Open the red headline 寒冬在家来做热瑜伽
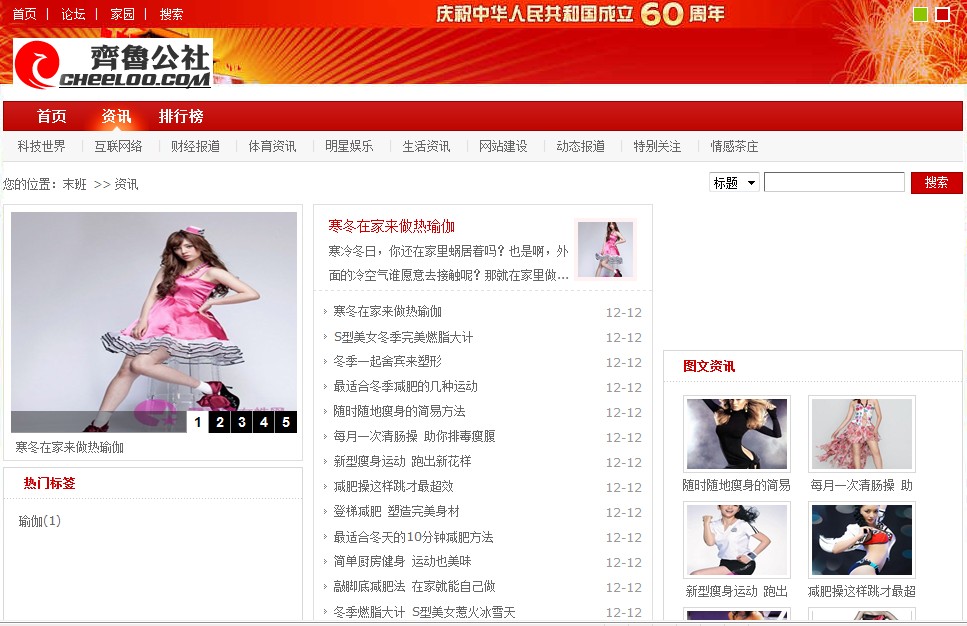This screenshot has height=626, width=967. (392, 226)
